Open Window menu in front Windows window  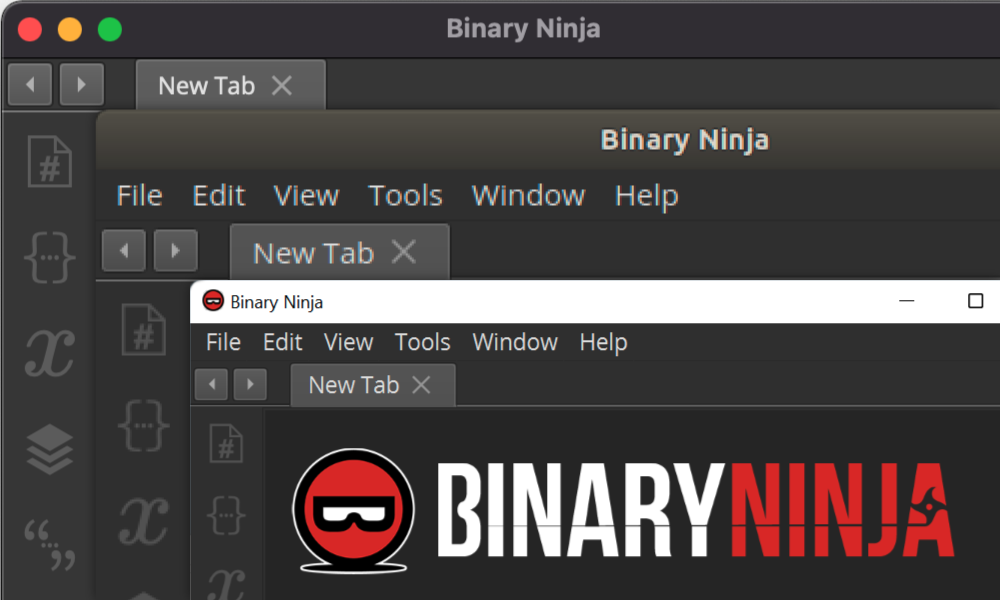point(515,342)
